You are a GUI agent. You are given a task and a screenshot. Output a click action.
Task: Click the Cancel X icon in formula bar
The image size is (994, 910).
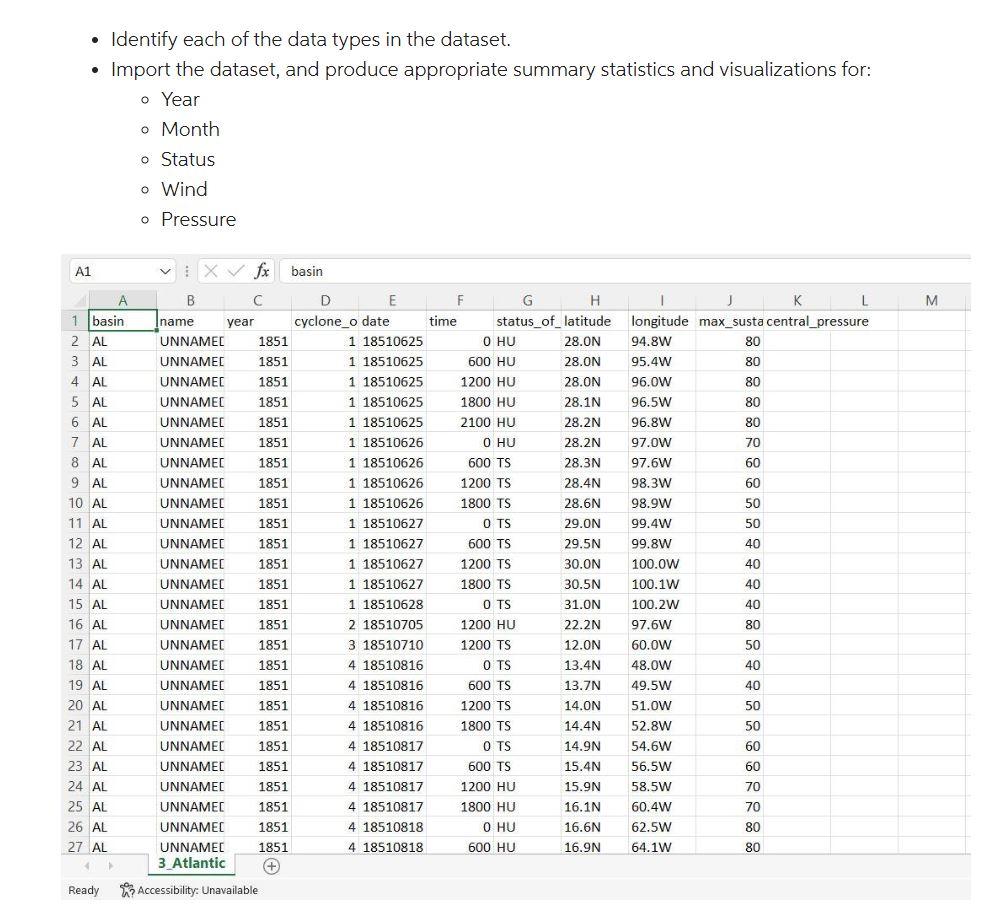(x=211, y=271)
